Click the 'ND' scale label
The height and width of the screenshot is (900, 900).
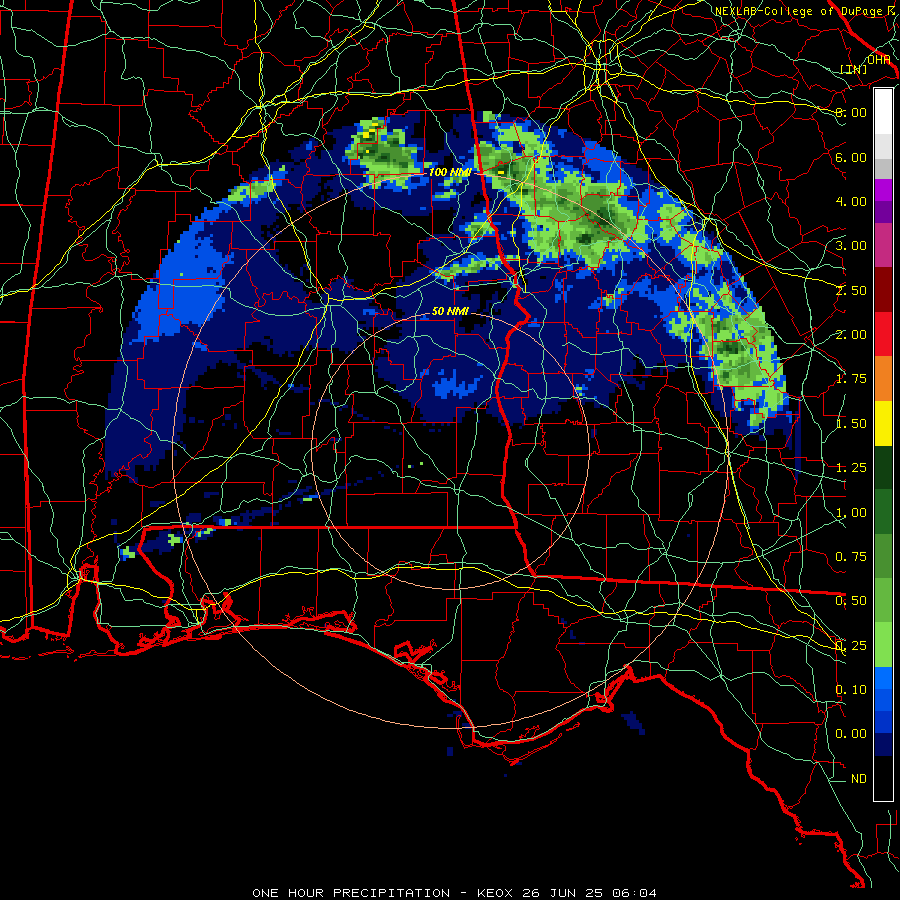(859, 779)
